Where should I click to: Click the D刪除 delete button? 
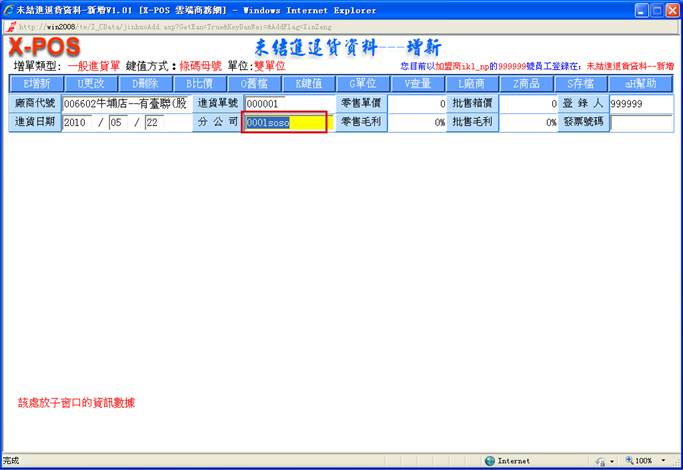(146, 84)
